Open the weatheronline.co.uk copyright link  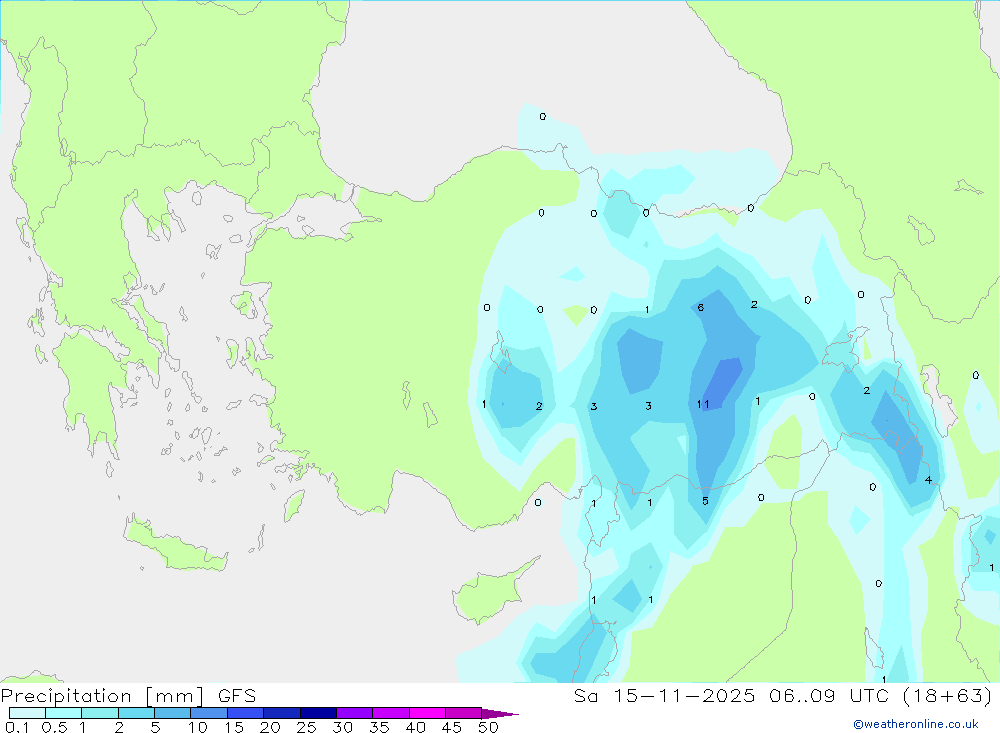pos(916,724)
